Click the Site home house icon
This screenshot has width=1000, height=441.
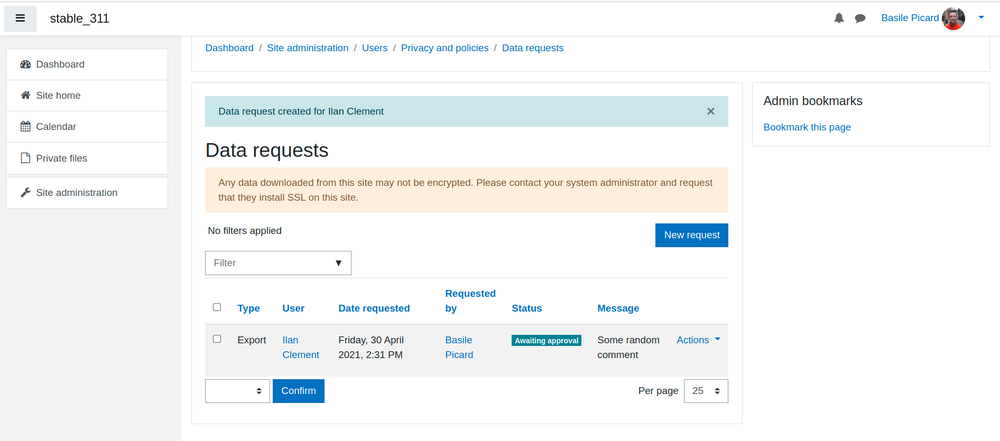pyautogui.click(x=26, y=95)
